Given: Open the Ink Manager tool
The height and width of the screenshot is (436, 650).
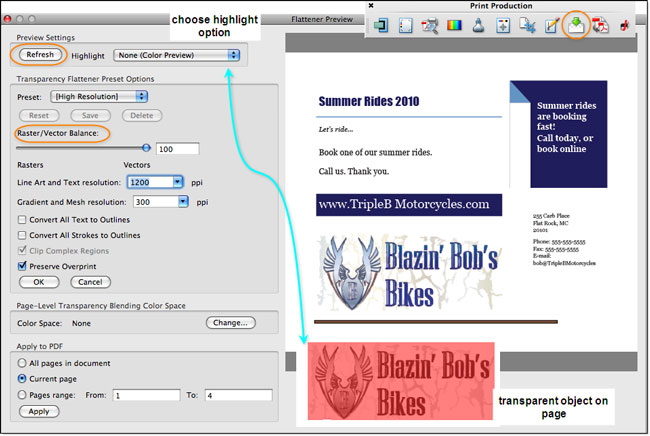Looking at the screenshot, I should [478, 26].
